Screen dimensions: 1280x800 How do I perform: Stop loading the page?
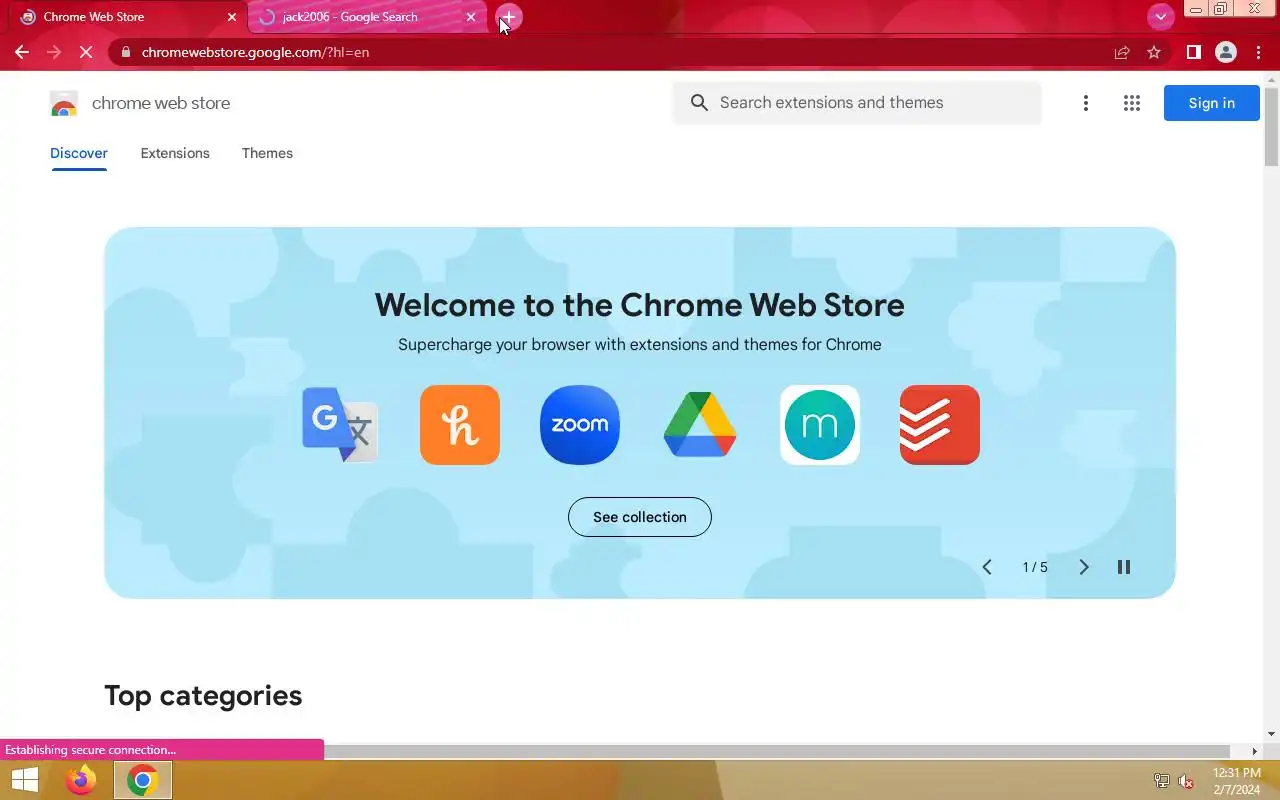(x=86, y=52)
